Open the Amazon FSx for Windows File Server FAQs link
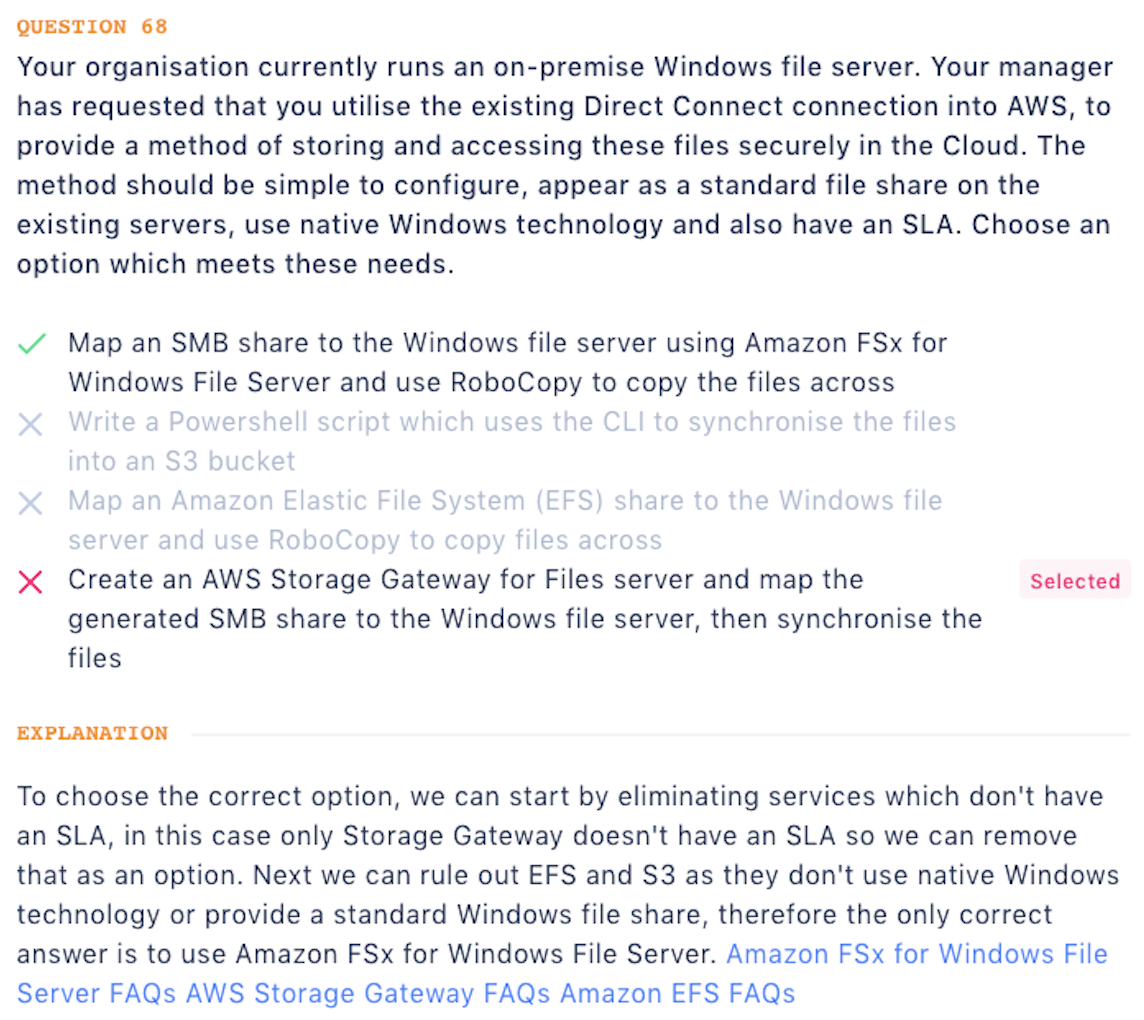The height and width of the screenshot is (1020, 1144). [916, 954]
